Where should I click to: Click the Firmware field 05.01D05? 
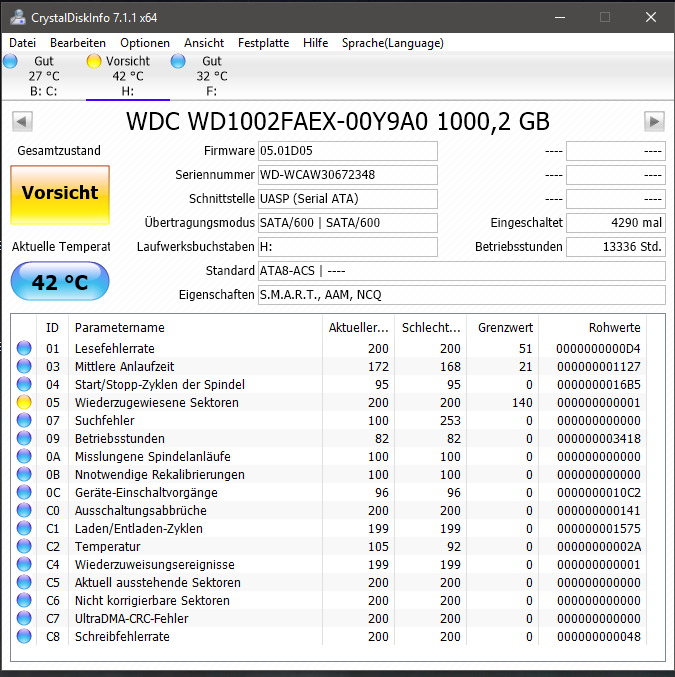point(348,151)
